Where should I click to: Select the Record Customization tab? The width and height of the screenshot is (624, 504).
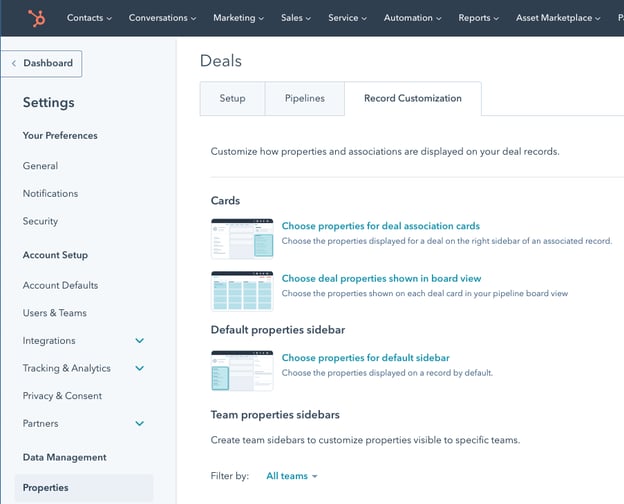(412, 99)
